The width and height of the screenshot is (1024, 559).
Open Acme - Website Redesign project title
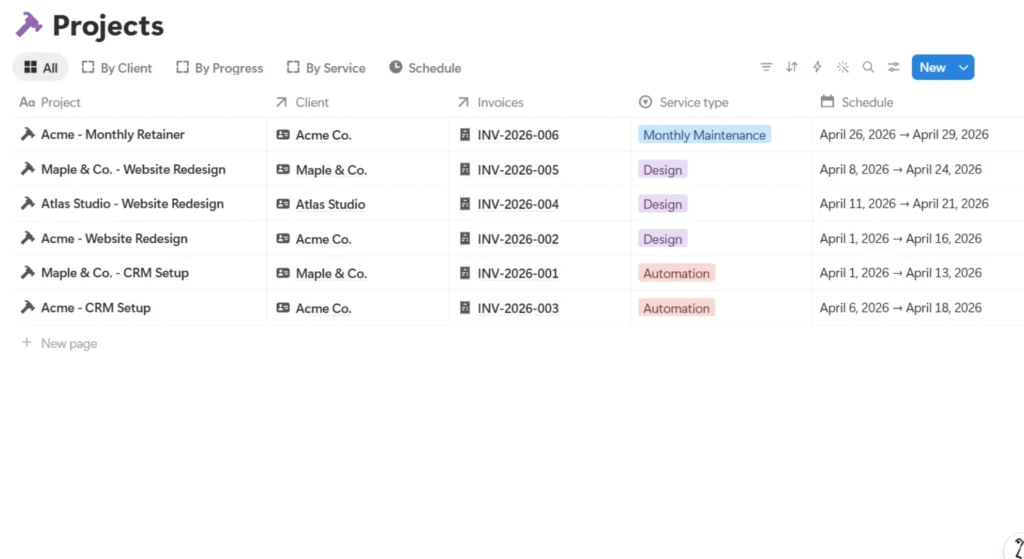(114, 238)
